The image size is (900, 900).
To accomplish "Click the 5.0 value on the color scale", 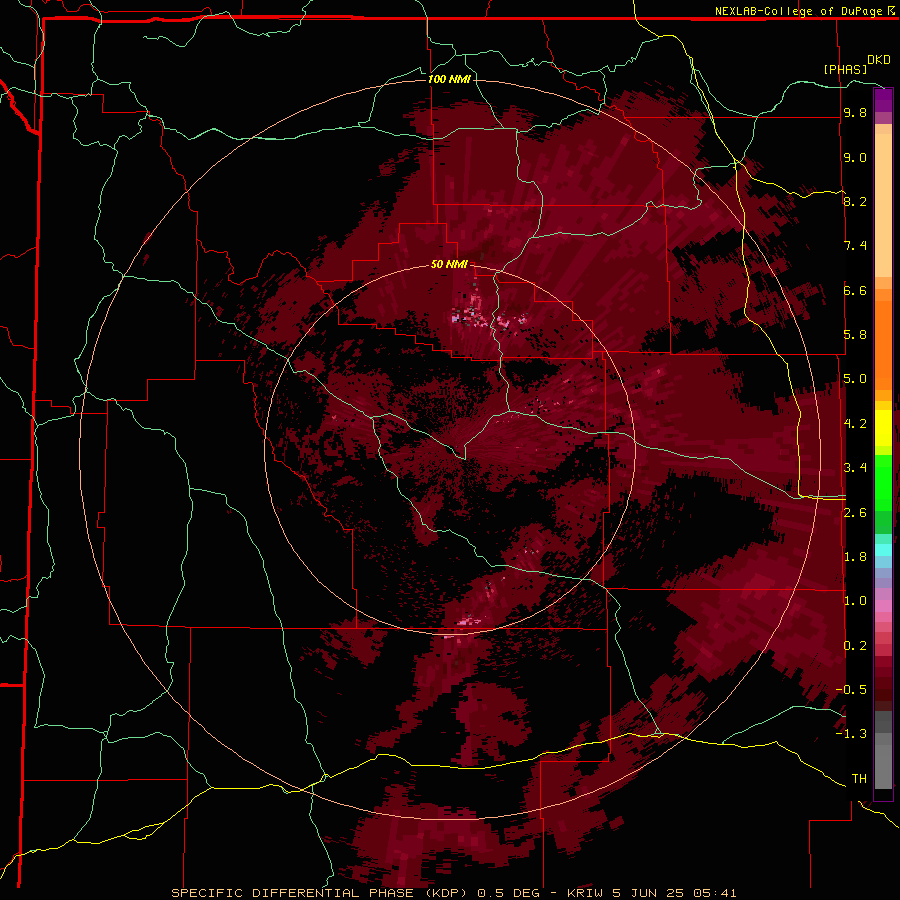I will (x=855, y=379).
